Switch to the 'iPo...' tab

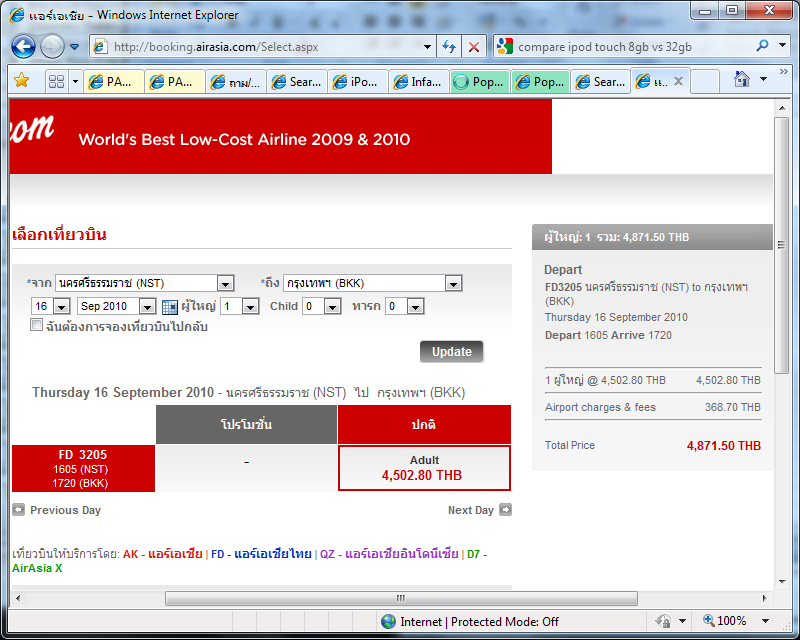pyautogui.click(x=358, y=82)
